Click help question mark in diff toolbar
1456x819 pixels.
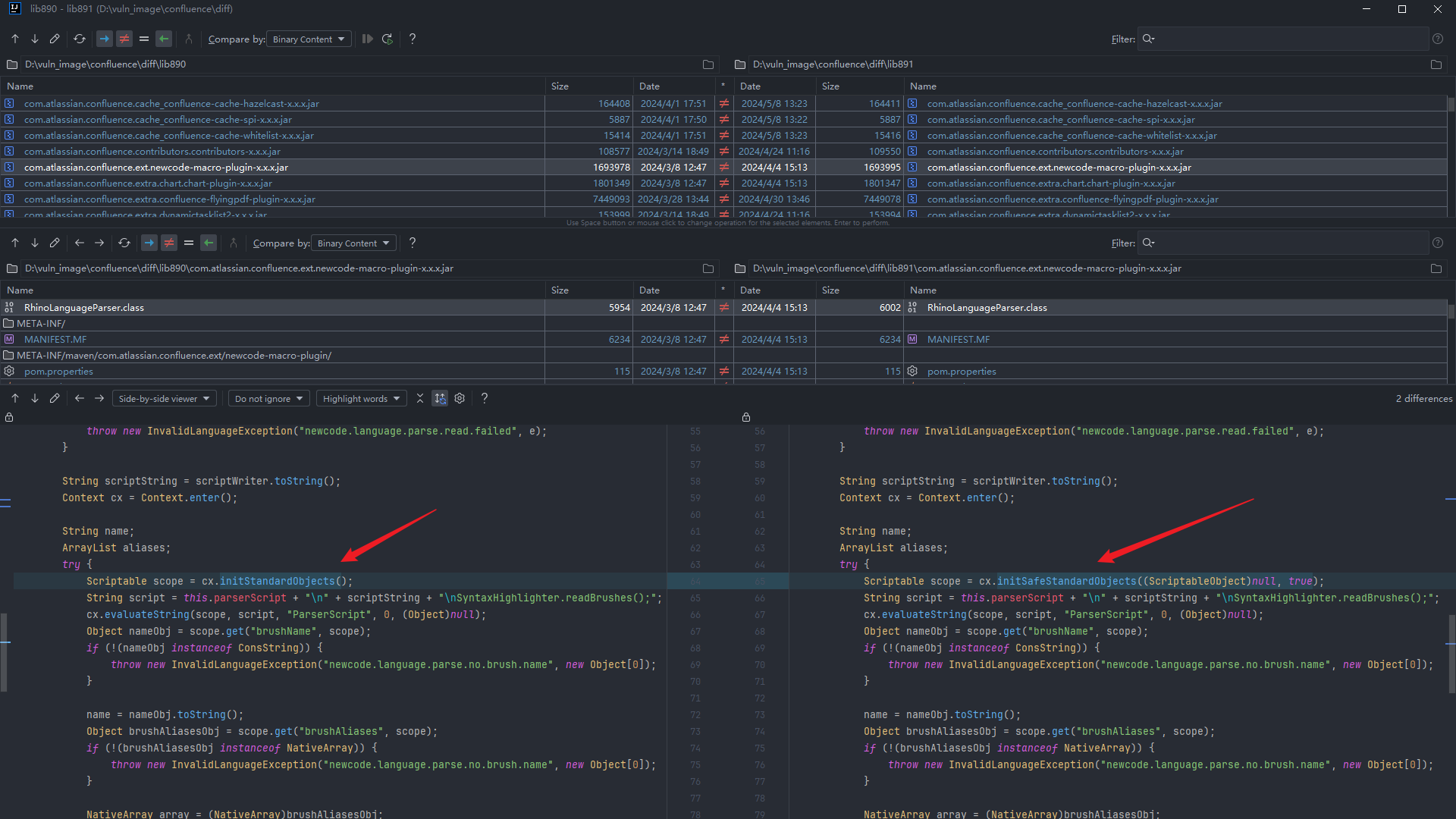pos(485,399)
